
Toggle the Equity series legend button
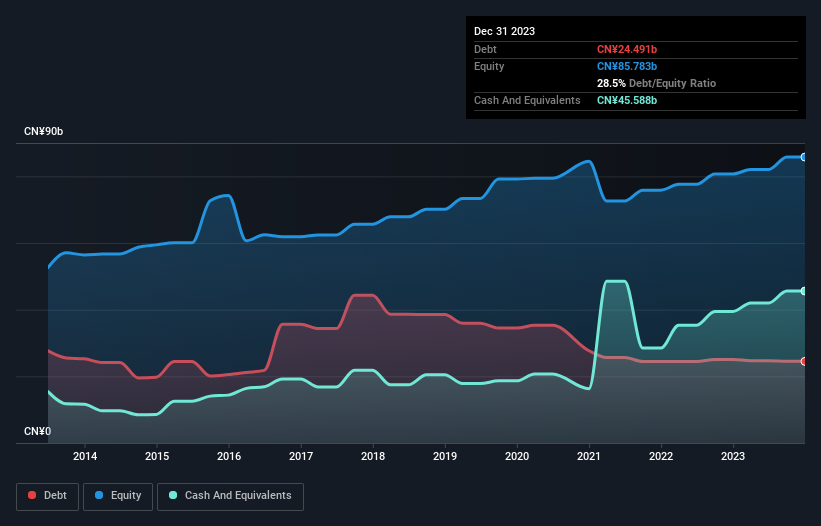click(x=118, y=496)
